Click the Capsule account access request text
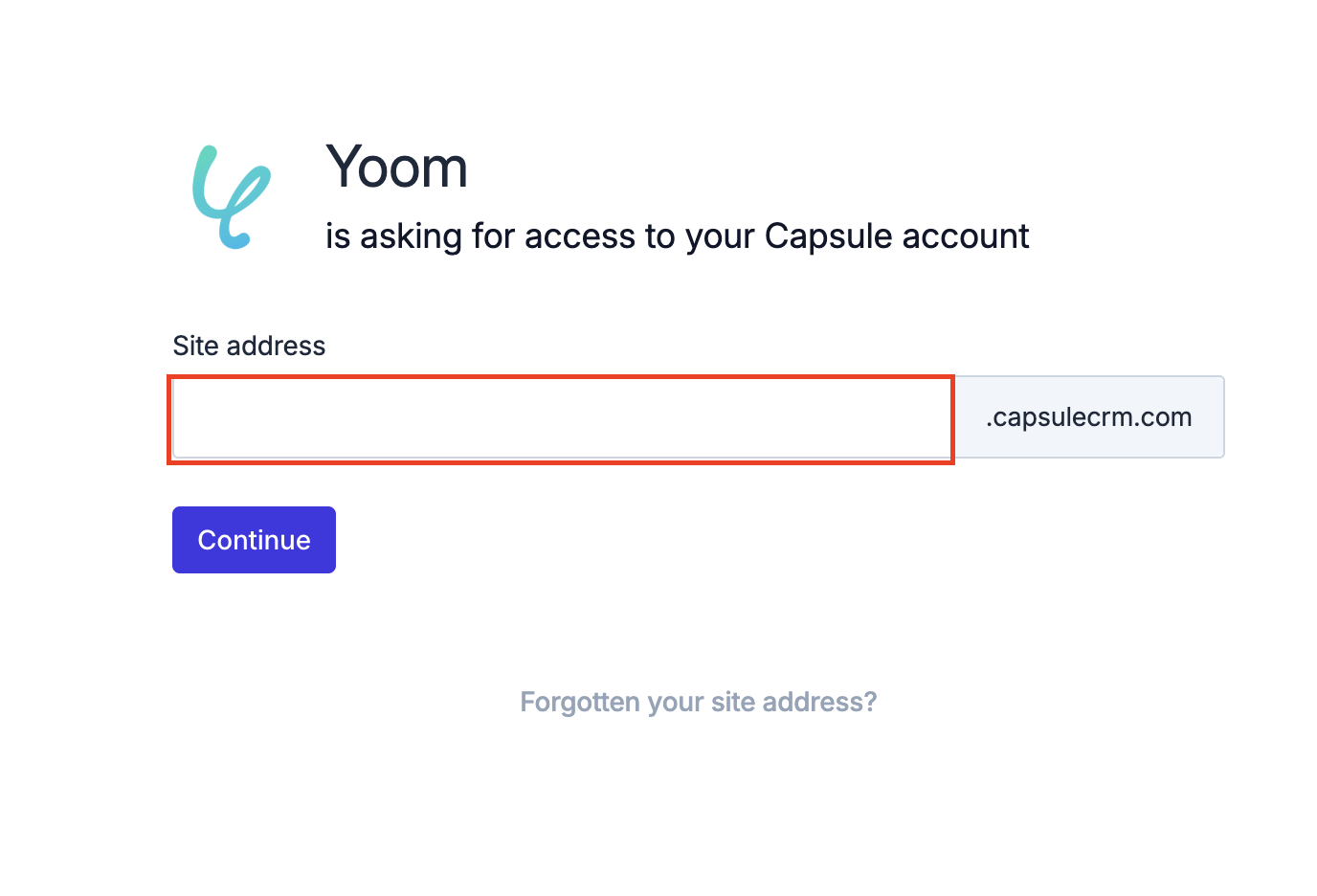Image resolution: width=1317 pixels, height=896 pixels. tap(677, 236)
